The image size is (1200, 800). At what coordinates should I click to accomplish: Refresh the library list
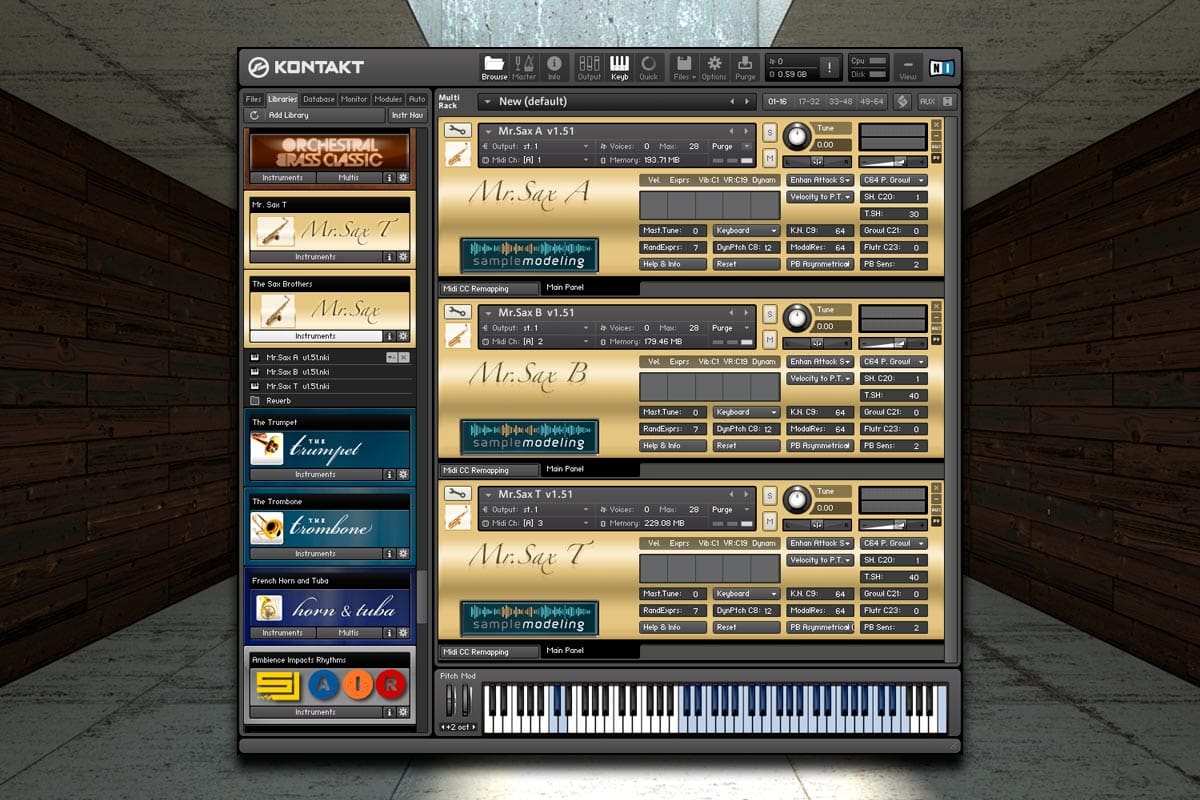click(x=254, y=115)
